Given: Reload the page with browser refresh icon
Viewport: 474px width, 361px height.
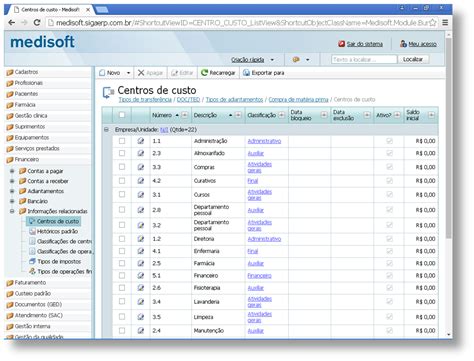Looking at the screenshot, I should (37, 23).
